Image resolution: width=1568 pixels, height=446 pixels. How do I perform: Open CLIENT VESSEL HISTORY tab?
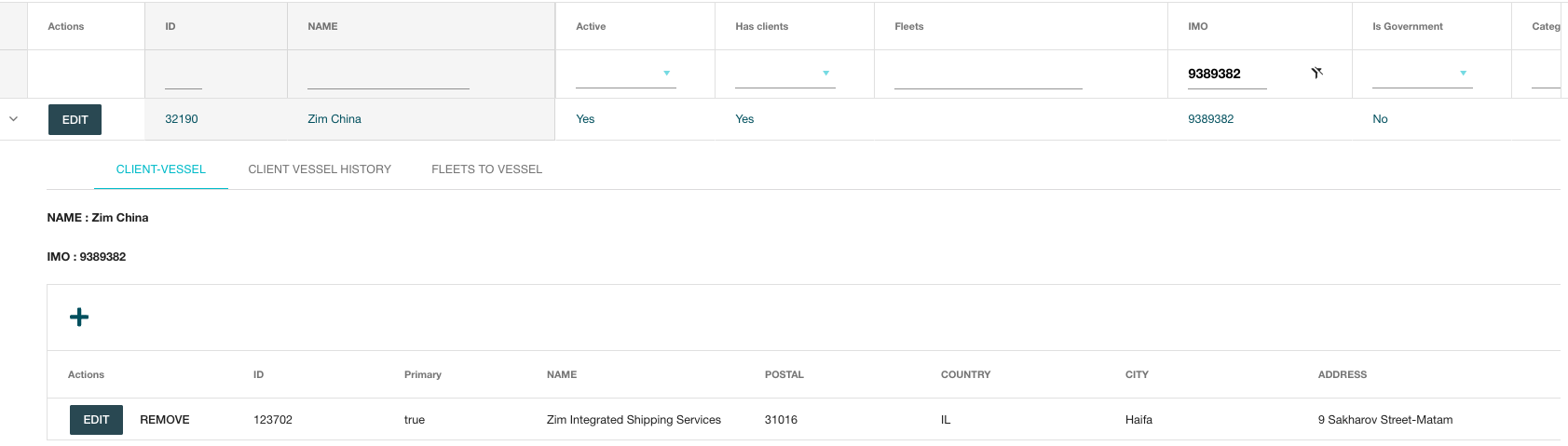(x=320, y=169)
